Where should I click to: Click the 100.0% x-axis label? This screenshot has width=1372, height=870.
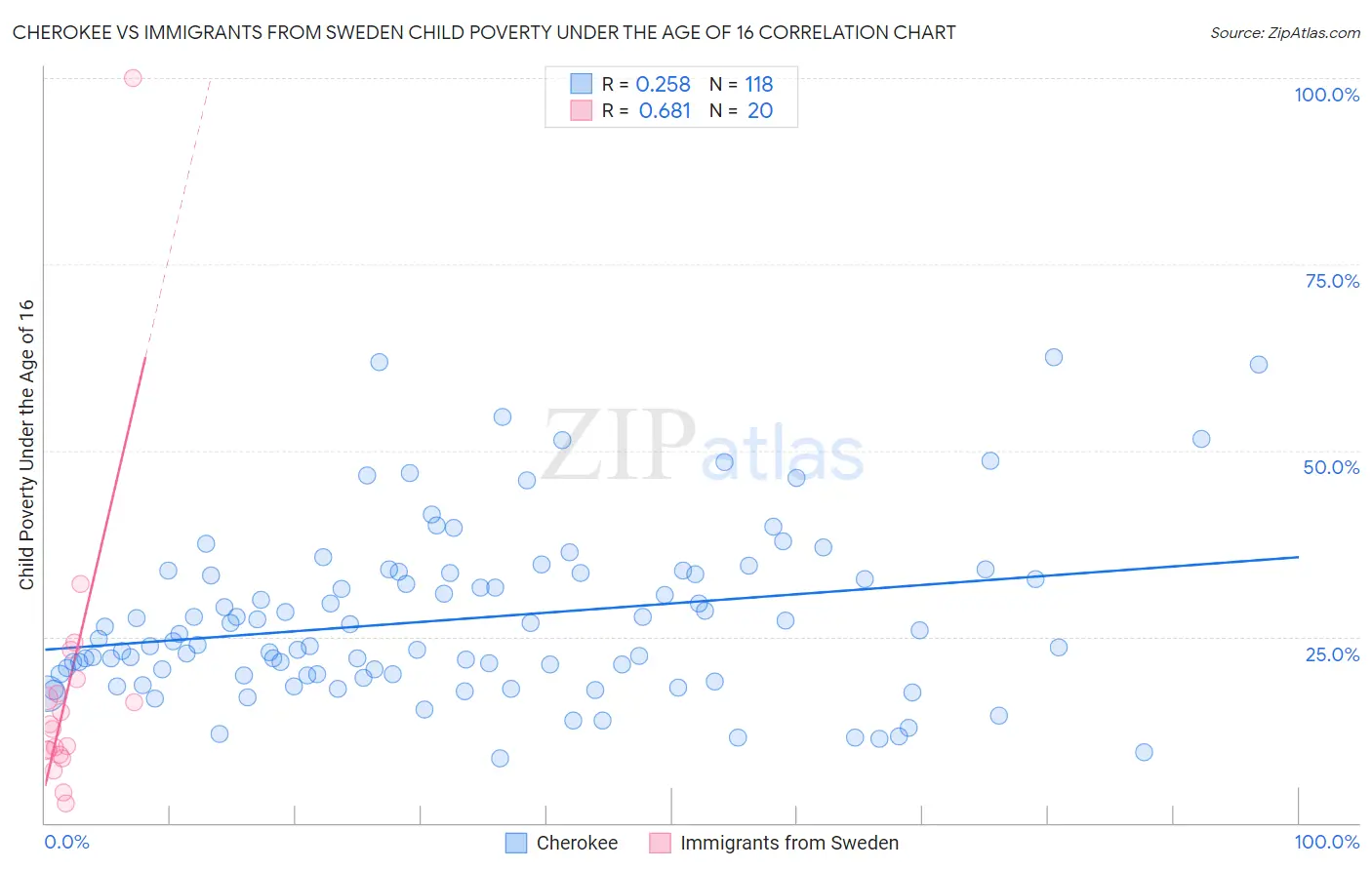pos(1327,842)
